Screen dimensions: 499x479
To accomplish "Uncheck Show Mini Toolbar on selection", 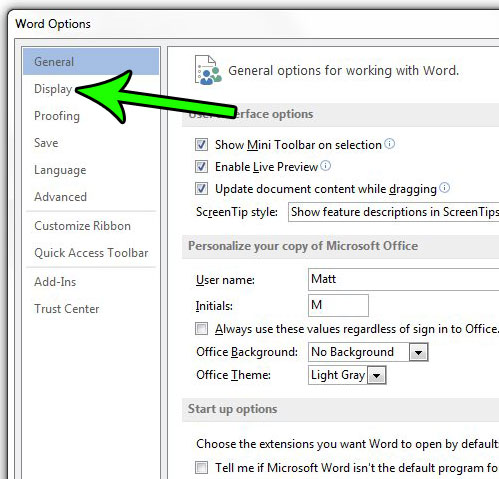I will tap(201, 145).
